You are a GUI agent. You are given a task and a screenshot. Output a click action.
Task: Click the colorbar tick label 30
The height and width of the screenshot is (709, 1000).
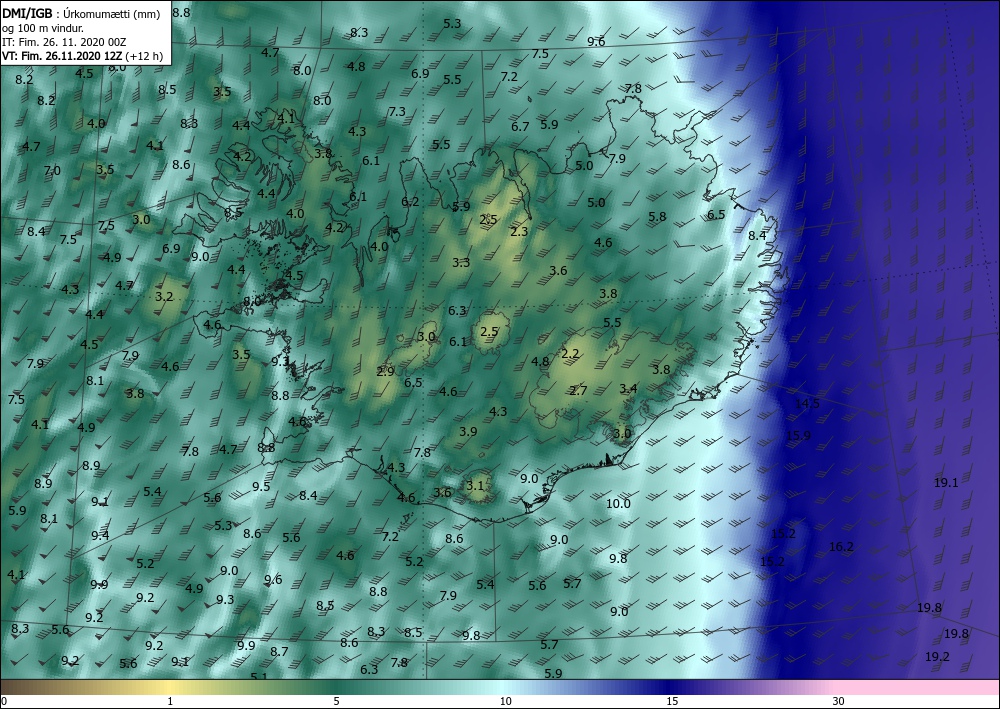point(839,702)
